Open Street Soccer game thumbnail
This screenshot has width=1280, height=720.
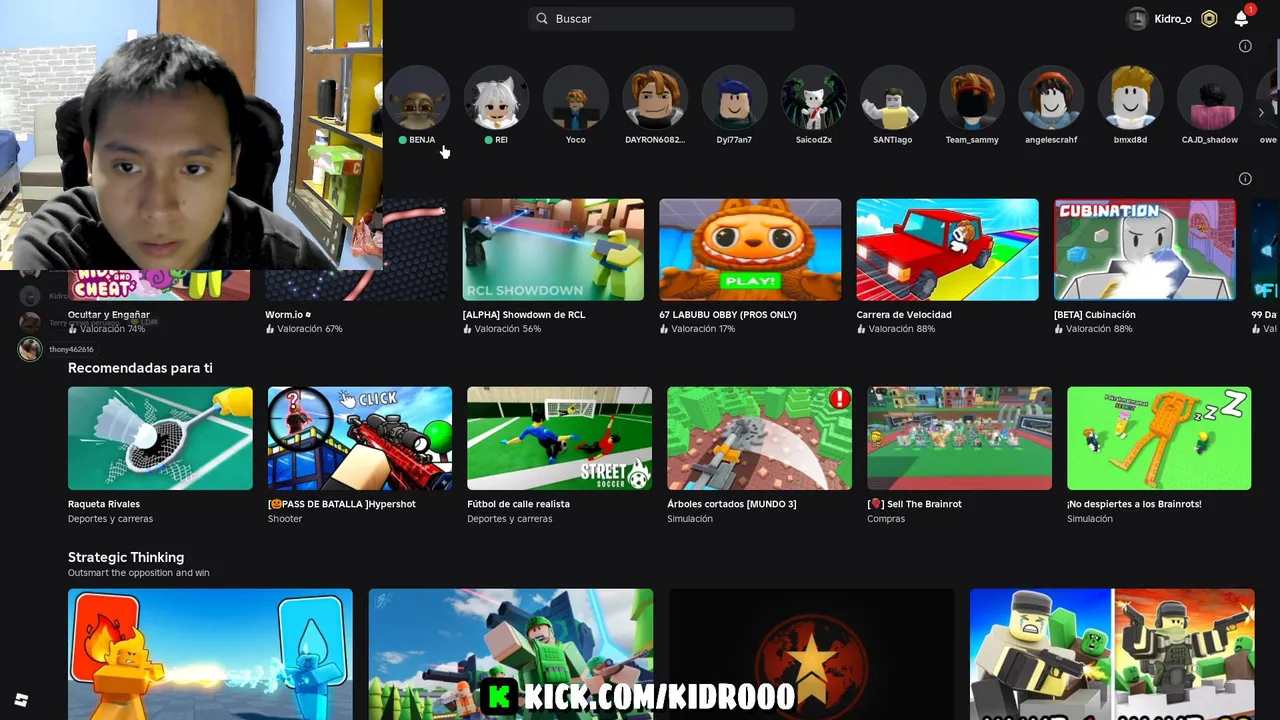(559, 439)
